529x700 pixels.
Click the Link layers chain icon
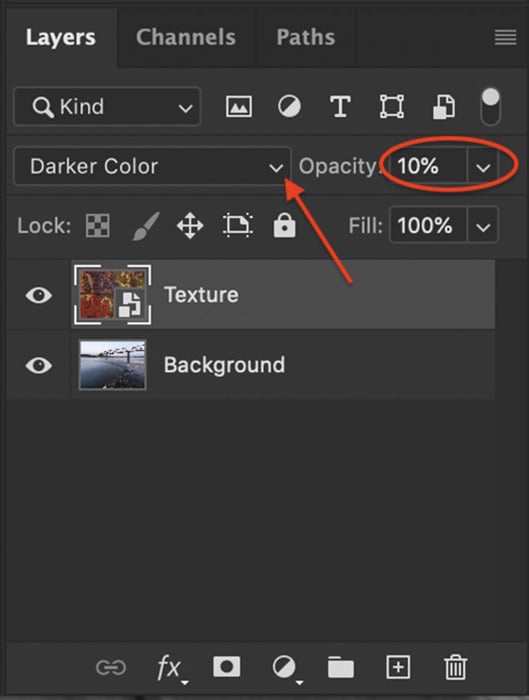click(x=111, y=668)
